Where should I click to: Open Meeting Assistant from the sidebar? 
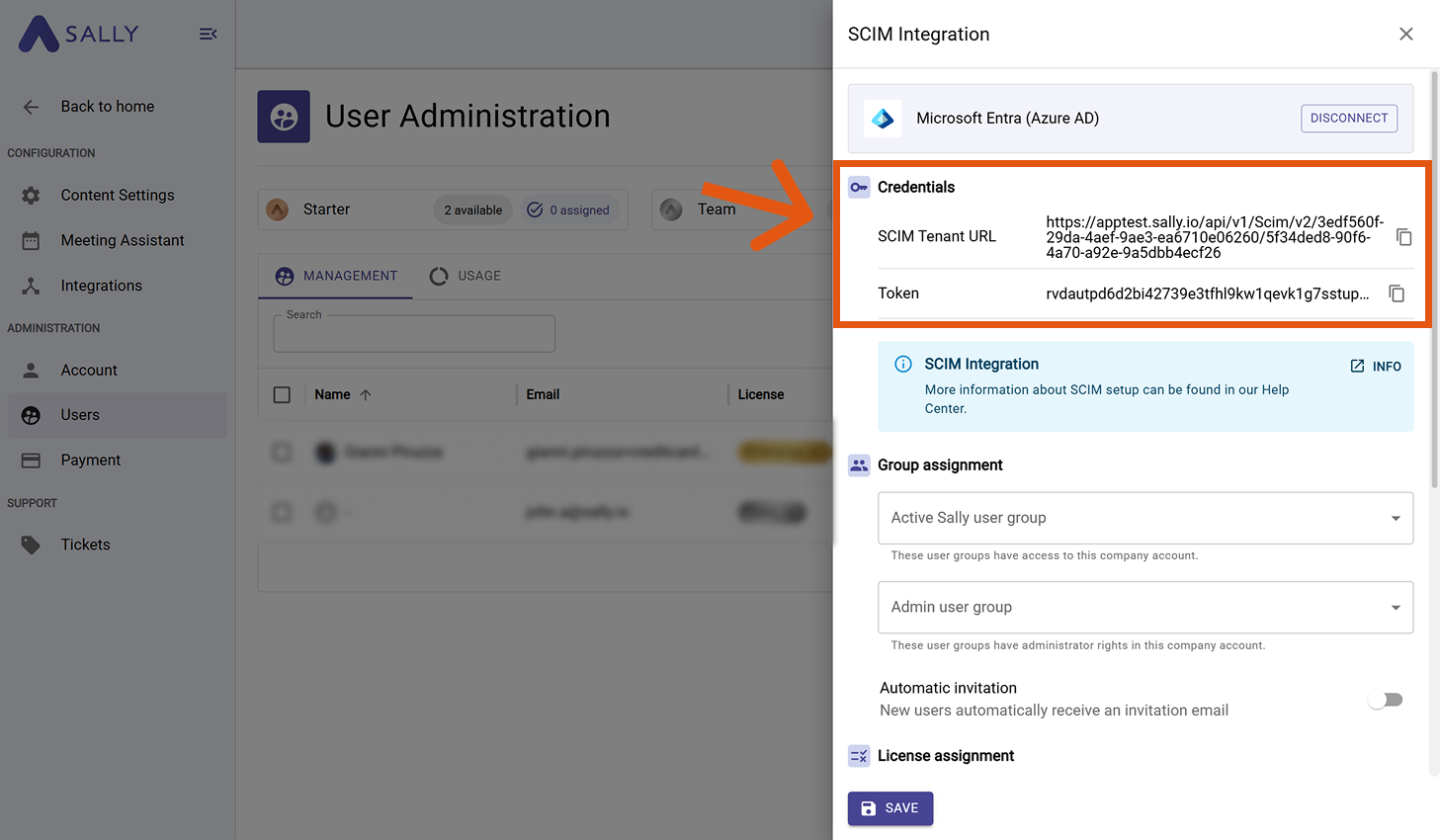coord(123,240)
